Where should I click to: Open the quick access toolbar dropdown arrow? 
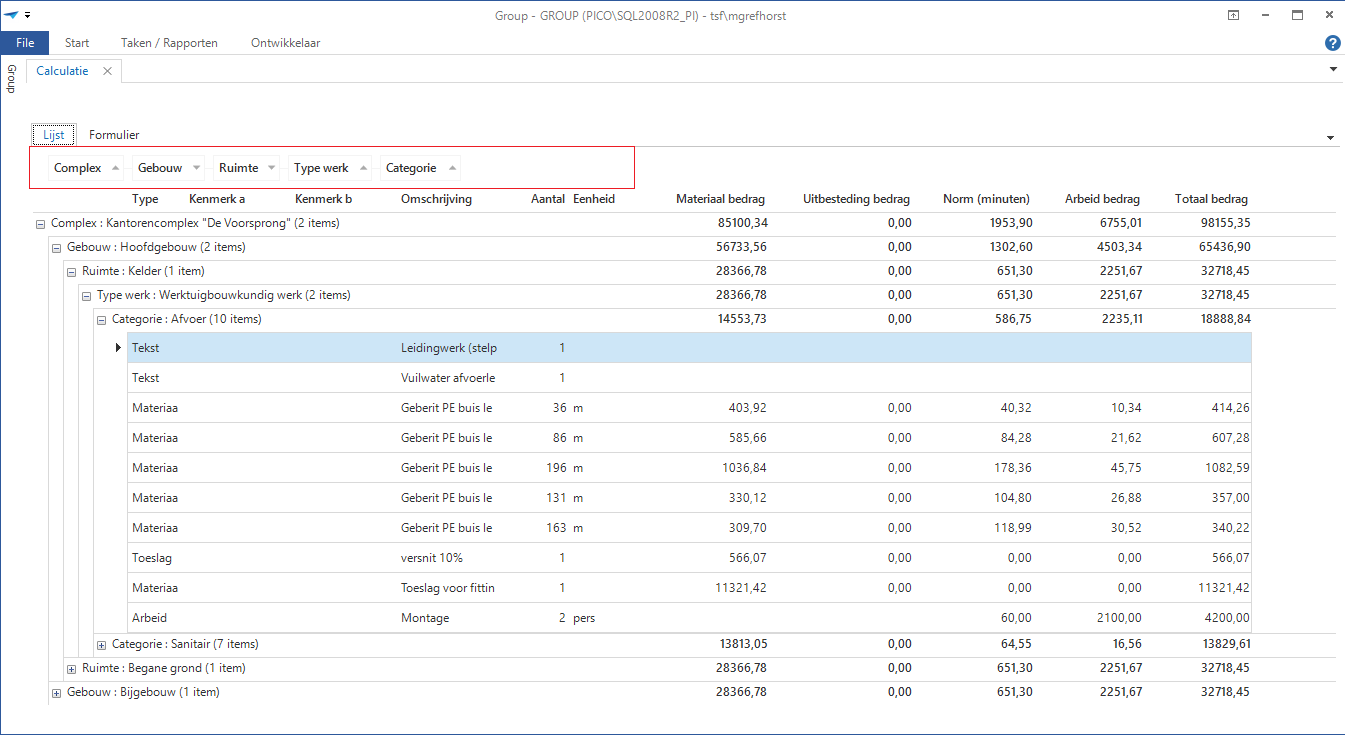tap(28, 15)
